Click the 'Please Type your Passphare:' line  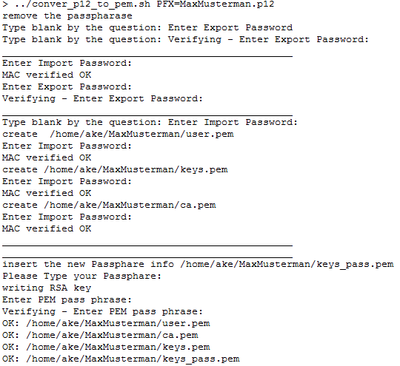pyautogui.click(x=82, y=276)
